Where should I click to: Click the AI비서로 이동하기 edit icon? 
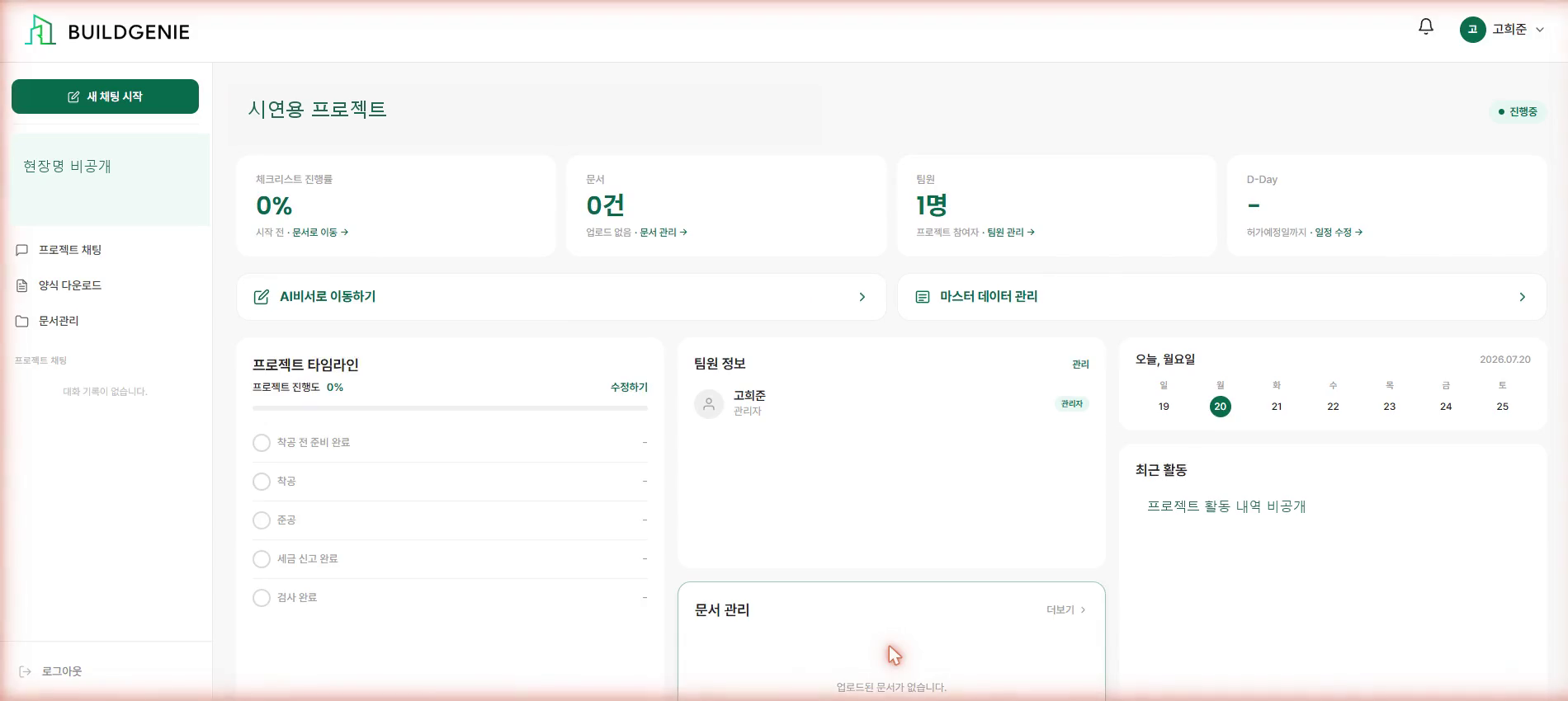tap(261, 297)
